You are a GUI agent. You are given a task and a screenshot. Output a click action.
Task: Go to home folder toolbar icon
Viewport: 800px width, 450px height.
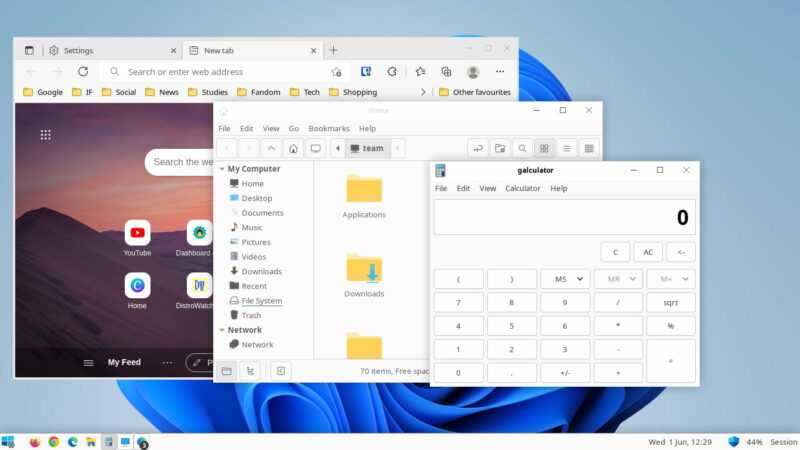(x=293, y=148)
